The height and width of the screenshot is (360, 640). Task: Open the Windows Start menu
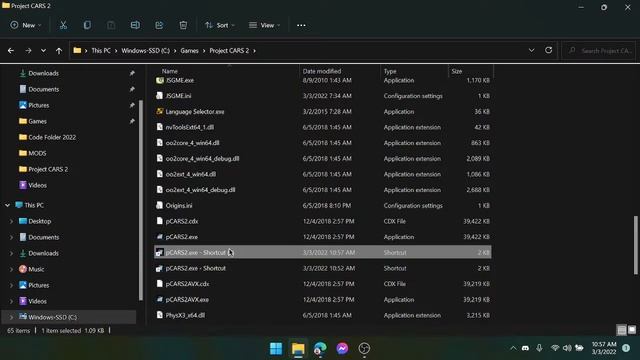pyautogui.click(x=276, y=348)
